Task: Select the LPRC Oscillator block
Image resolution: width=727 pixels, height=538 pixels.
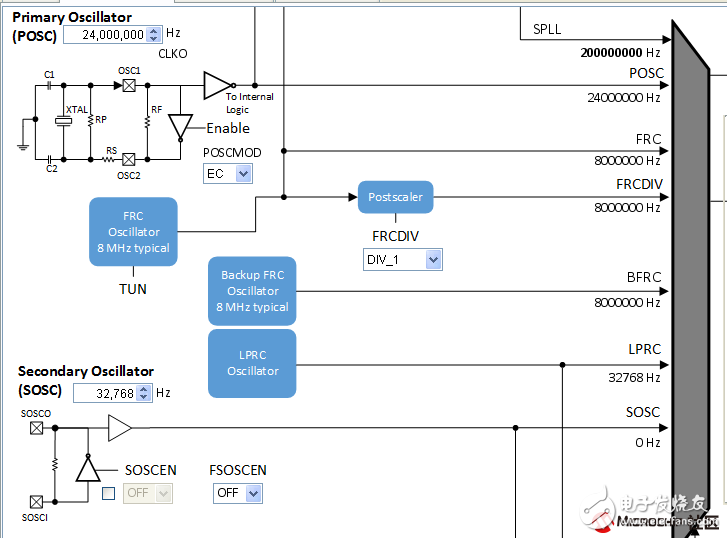Action: 252,363
